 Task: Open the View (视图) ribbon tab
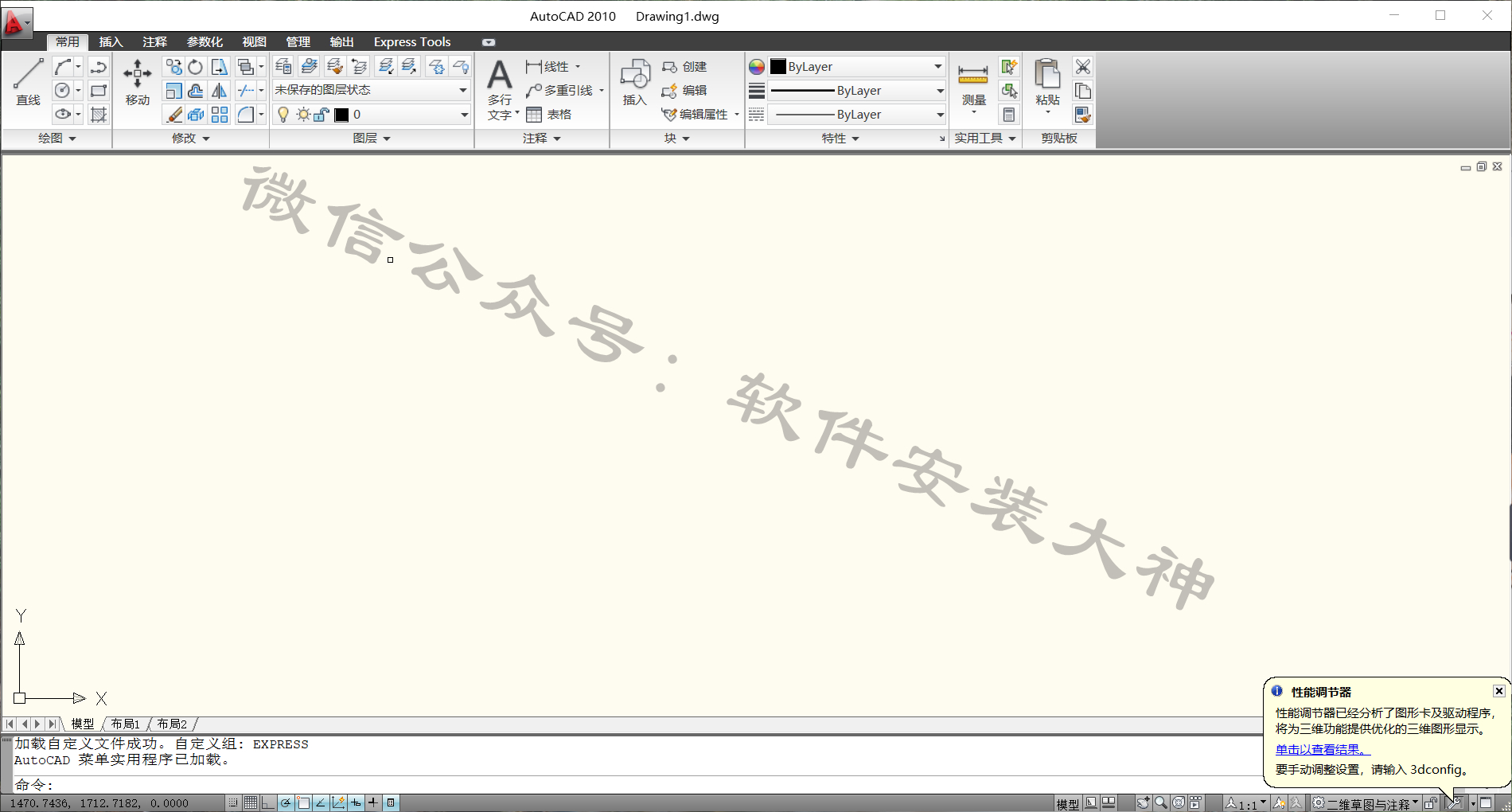(x=254, y=42)
